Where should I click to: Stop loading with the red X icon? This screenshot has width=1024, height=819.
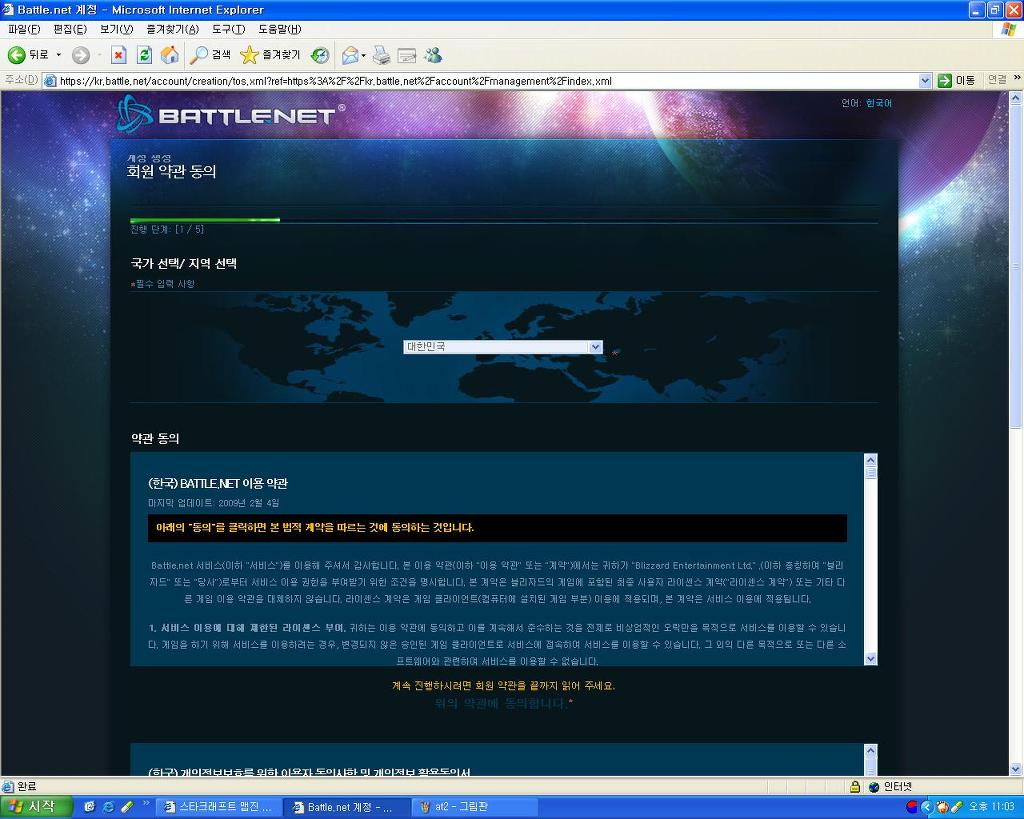pyautogui.click(x=118, y=55)
